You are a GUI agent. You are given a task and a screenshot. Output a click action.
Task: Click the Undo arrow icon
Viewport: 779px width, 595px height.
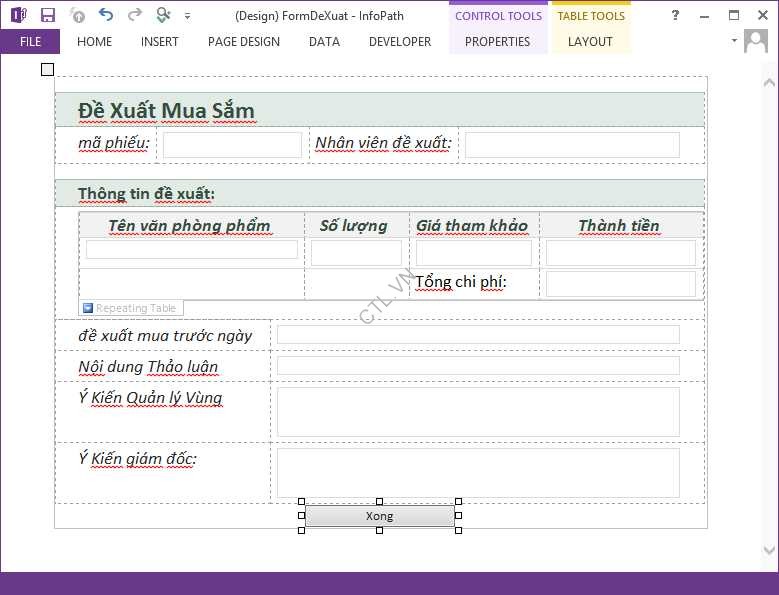[106, 15]
